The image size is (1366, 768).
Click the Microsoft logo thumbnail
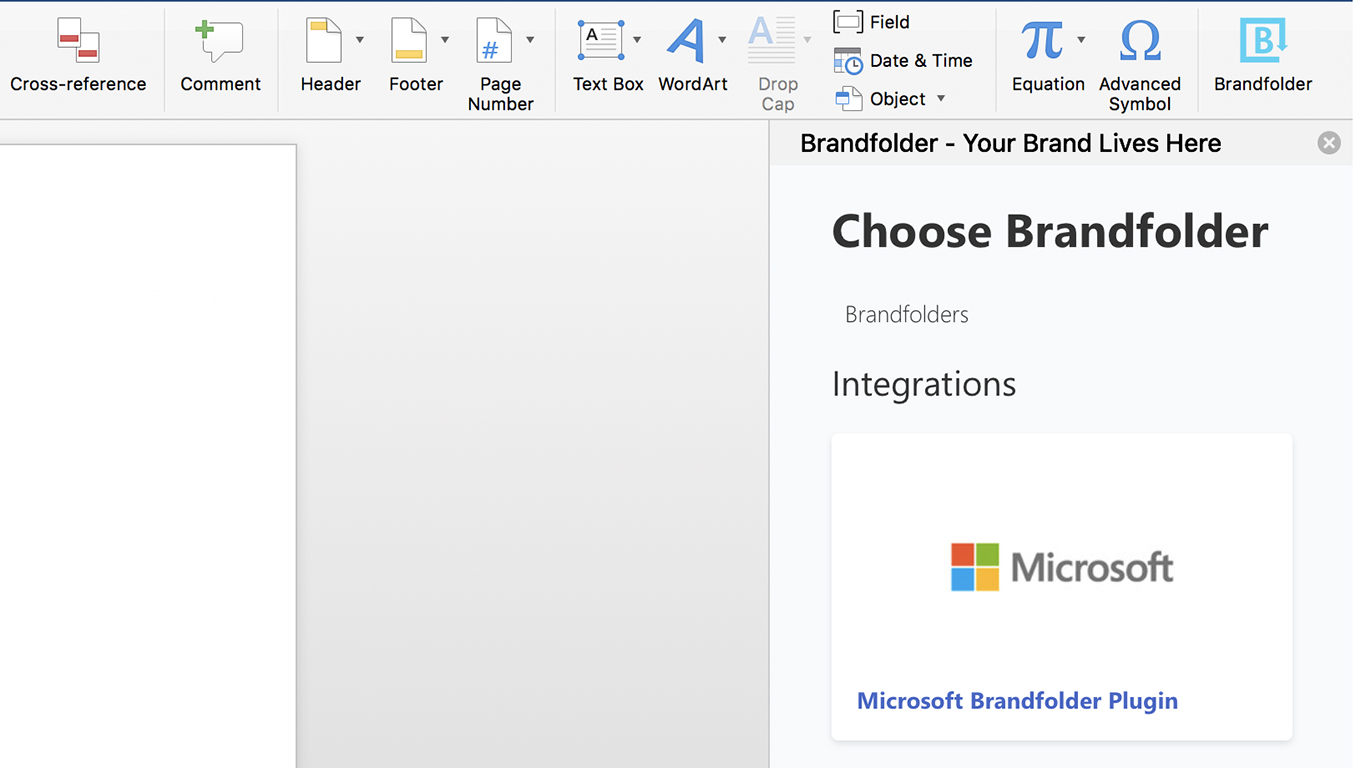click(x=1062, y=568)
